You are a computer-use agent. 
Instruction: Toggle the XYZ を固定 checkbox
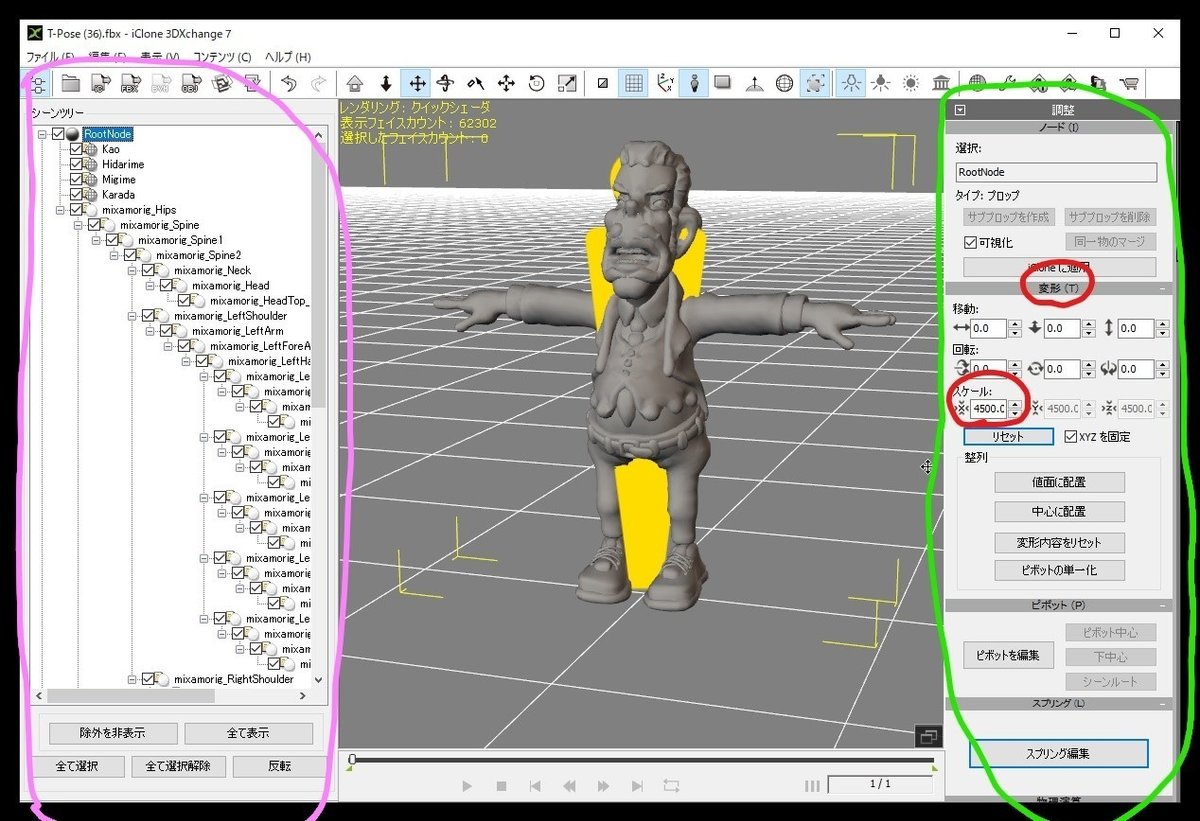[x=1071, y=437]
